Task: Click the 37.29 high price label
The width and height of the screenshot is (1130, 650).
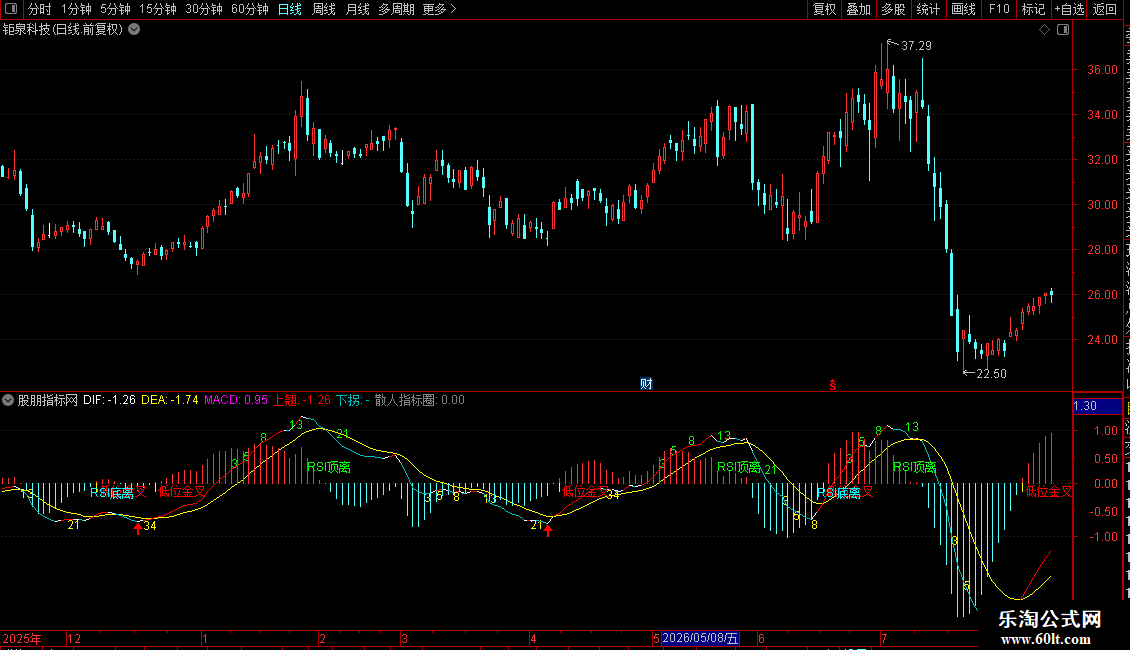Action: click(x=916, y=45)
